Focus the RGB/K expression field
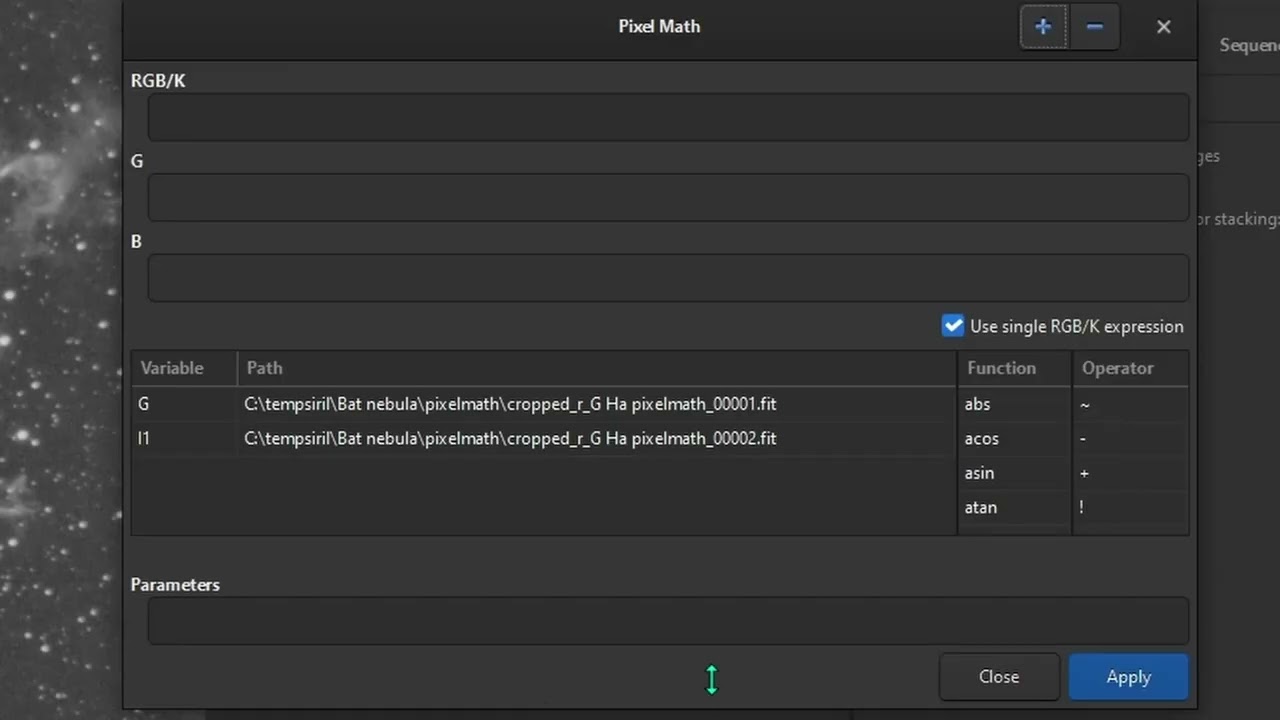 click(x=668, y=117)
